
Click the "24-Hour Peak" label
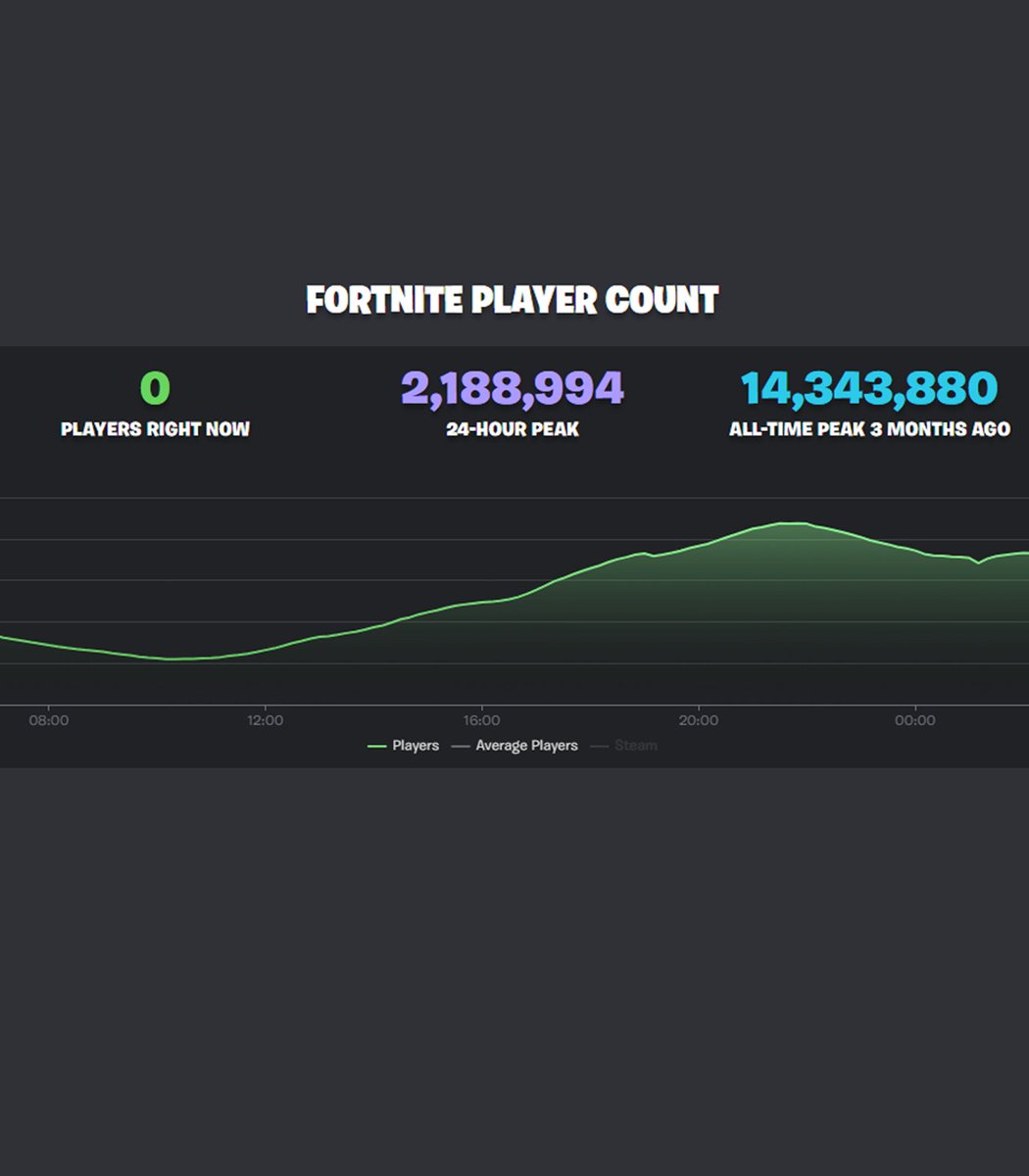(x=513, y=429)
